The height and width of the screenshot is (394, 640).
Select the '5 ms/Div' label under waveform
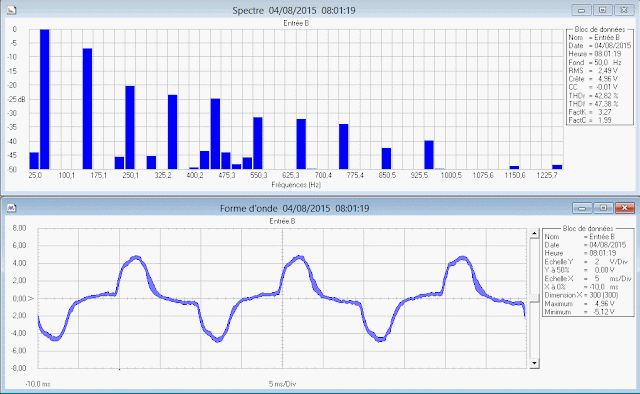(x=282, y=384)
